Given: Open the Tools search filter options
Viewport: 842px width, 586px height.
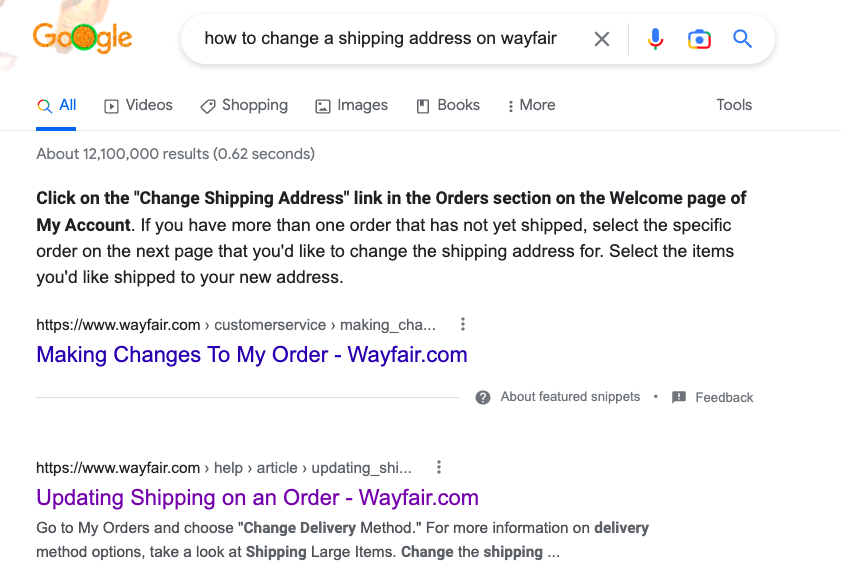Looking at the screenshot, I should pos(734,105).
